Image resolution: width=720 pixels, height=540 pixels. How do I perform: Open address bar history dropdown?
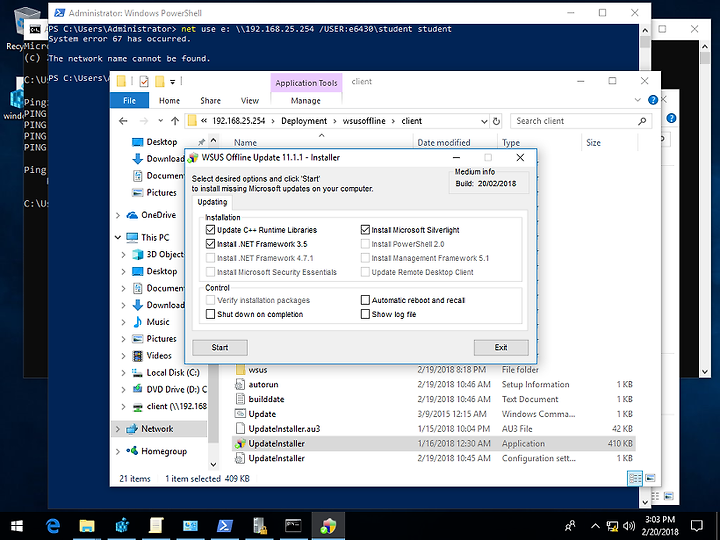[x=484, y=121]
